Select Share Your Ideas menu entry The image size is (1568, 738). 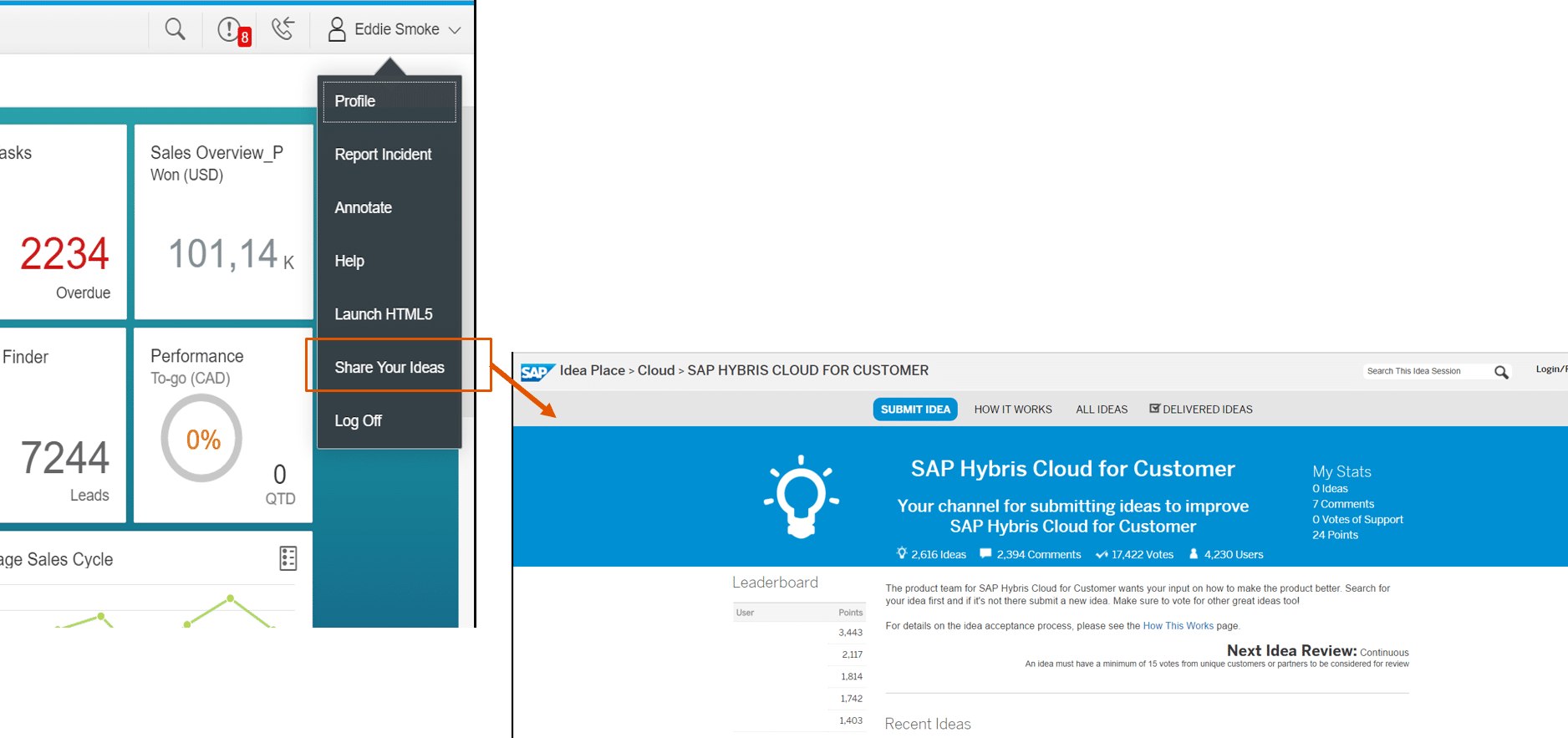coord(389,368)
